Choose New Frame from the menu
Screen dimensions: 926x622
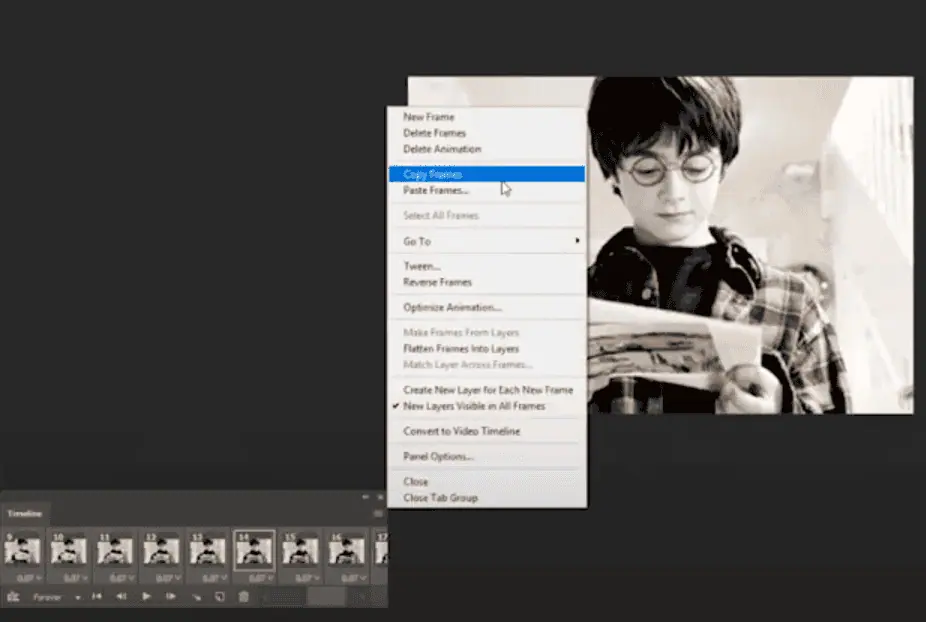point(487,117)
